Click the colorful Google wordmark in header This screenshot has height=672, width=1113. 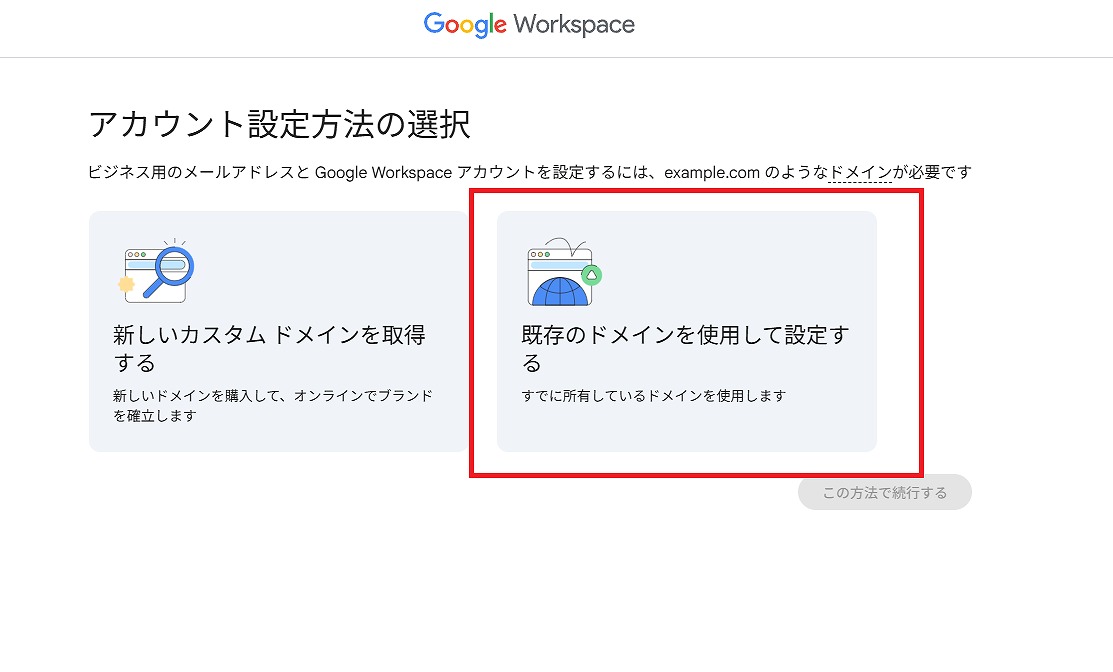click(465, 25)
